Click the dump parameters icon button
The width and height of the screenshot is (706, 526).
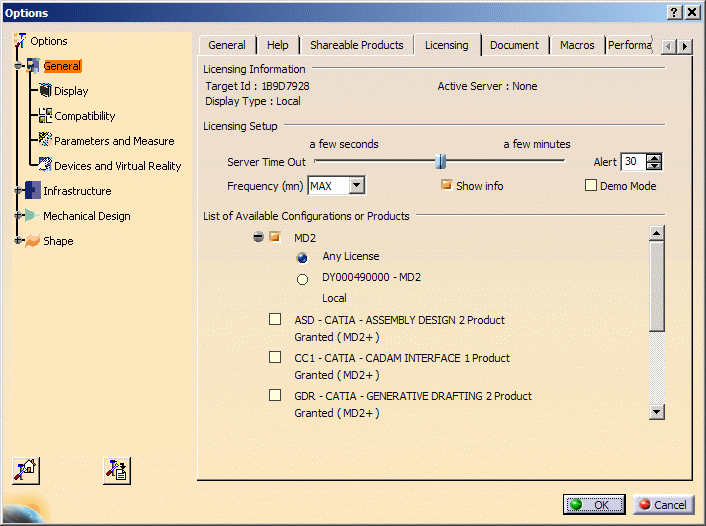point(117,471)
